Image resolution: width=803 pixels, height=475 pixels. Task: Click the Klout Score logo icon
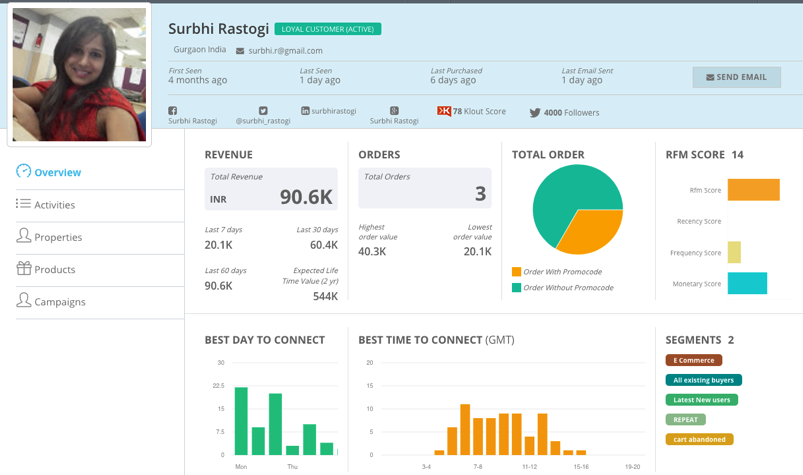tap(443, 111)
